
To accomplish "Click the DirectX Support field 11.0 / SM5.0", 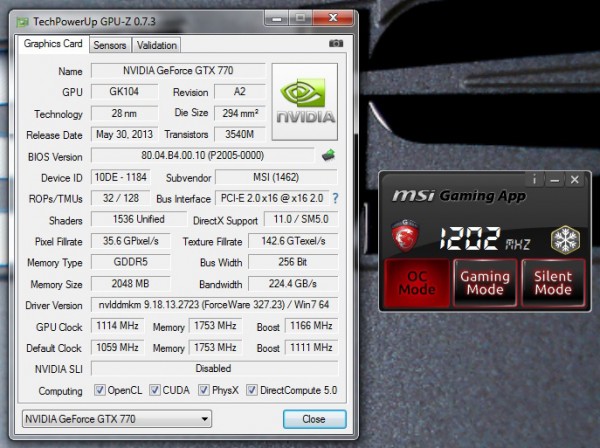I will (301, 219).
